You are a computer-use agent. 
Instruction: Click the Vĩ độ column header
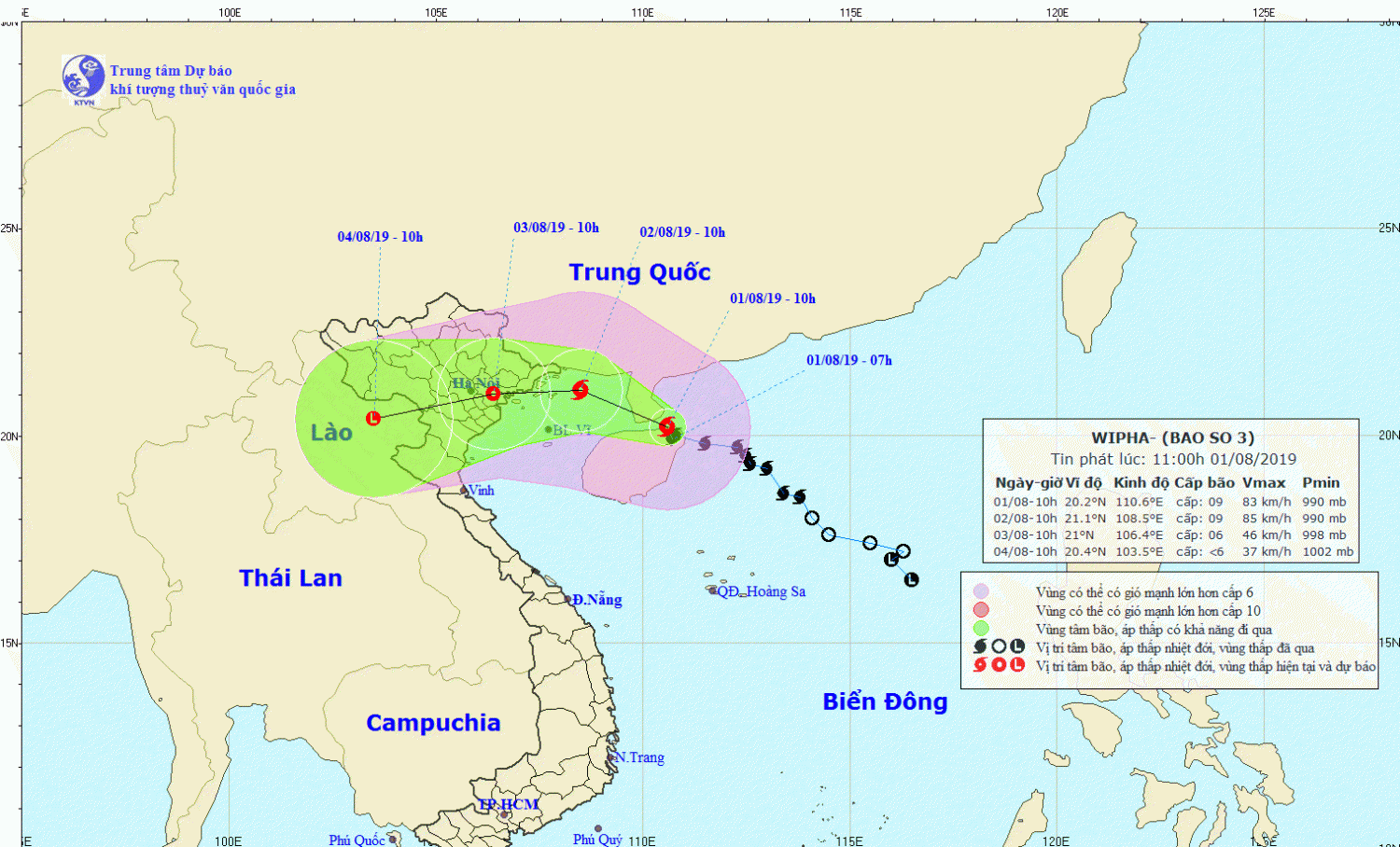click(x=1085, y=483)
